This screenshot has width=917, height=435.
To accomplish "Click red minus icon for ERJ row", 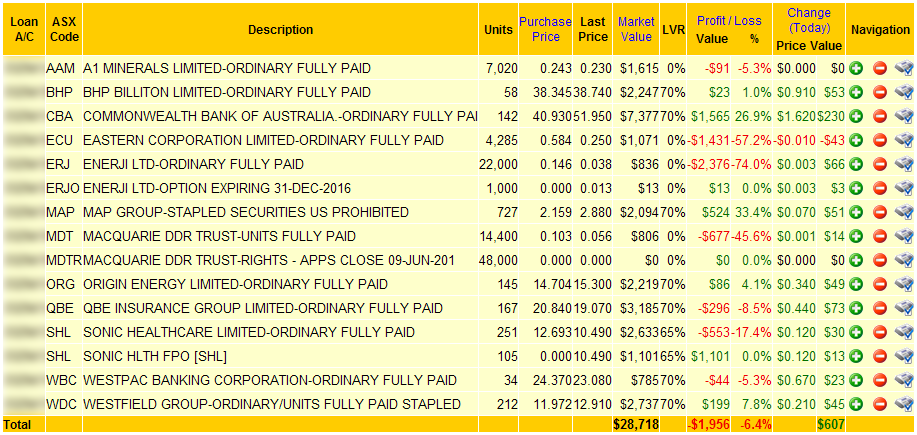I will (x=880, y=165).
